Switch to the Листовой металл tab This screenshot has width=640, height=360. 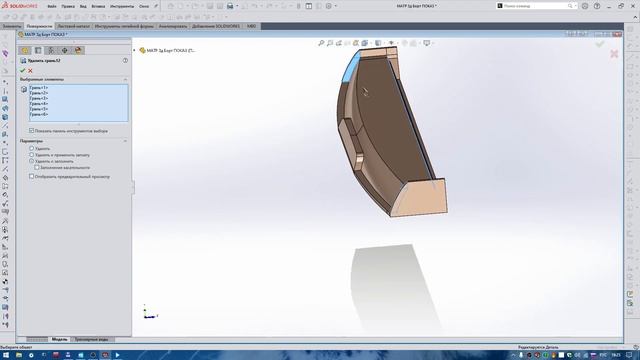pyautogui.click(x=73, y=26)
